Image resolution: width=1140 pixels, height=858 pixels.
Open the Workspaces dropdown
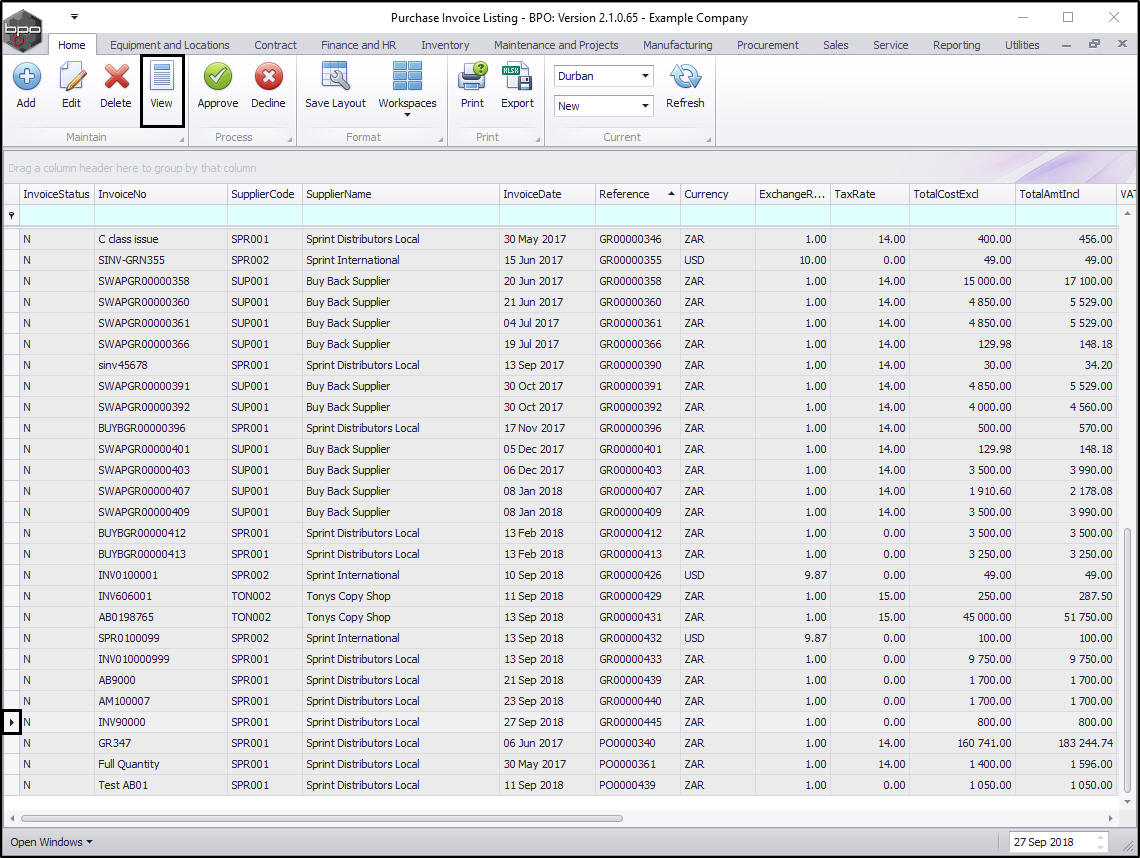[x=407, y=88]
